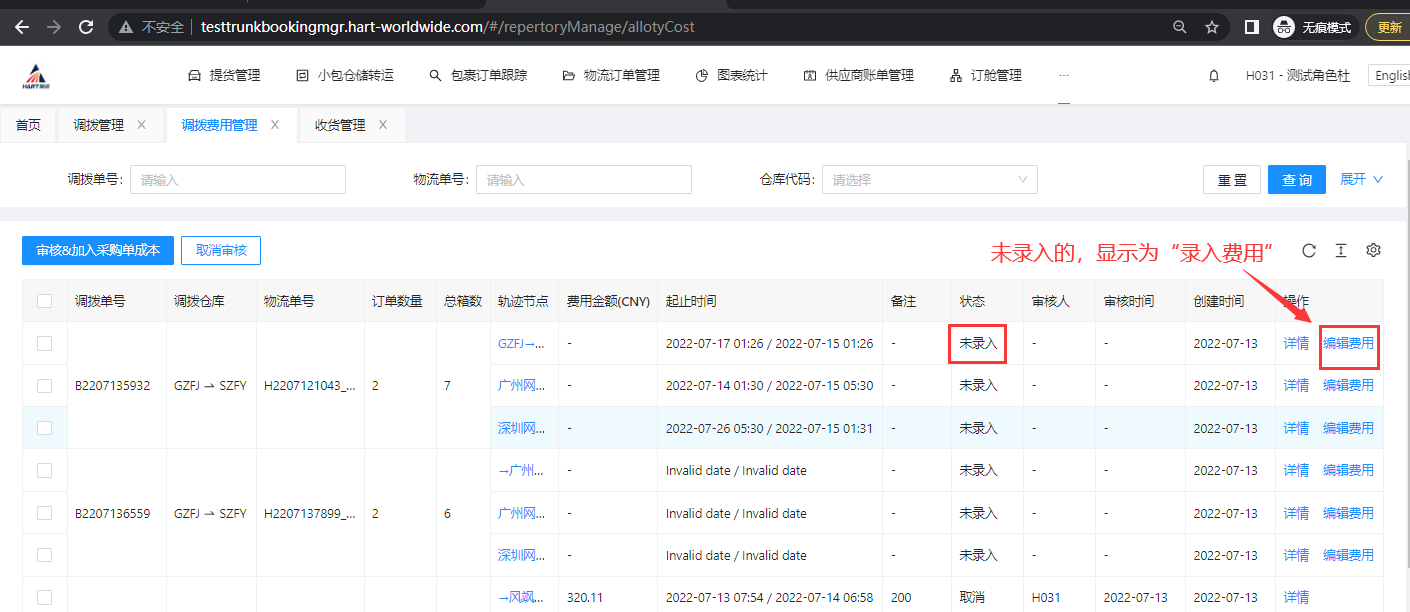Click the browser reload button
Screen dimensions: 1410x612
click(87, 27)
